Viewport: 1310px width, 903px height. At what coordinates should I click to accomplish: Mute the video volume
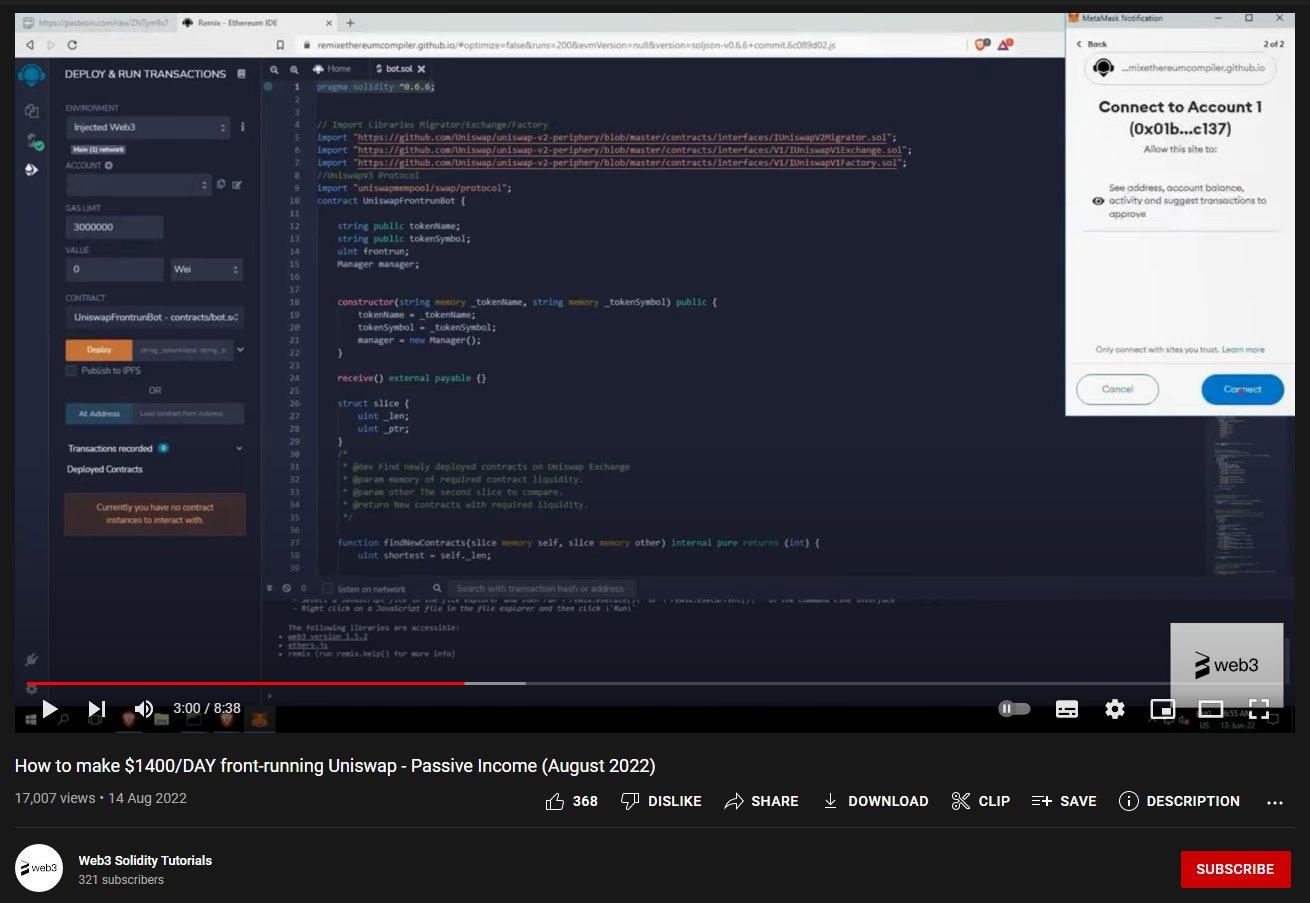click(x=144, y=709)
